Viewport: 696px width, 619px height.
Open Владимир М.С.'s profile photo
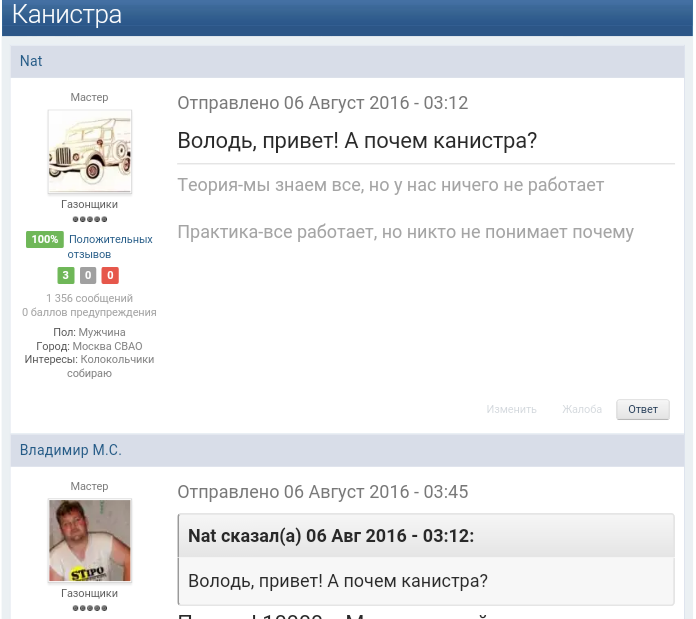[x=90, y=541]
